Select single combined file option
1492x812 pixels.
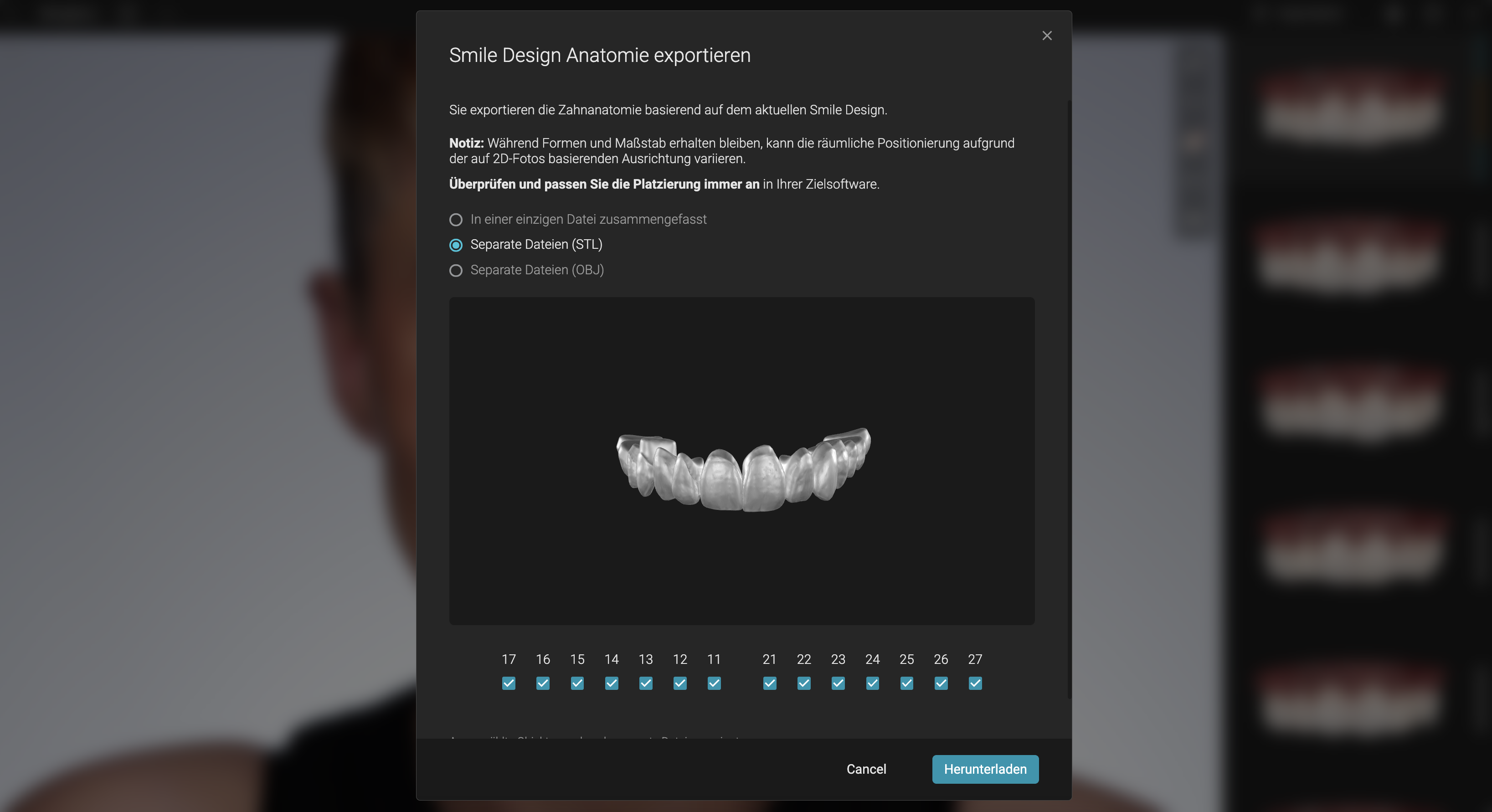tap(456, 220)
